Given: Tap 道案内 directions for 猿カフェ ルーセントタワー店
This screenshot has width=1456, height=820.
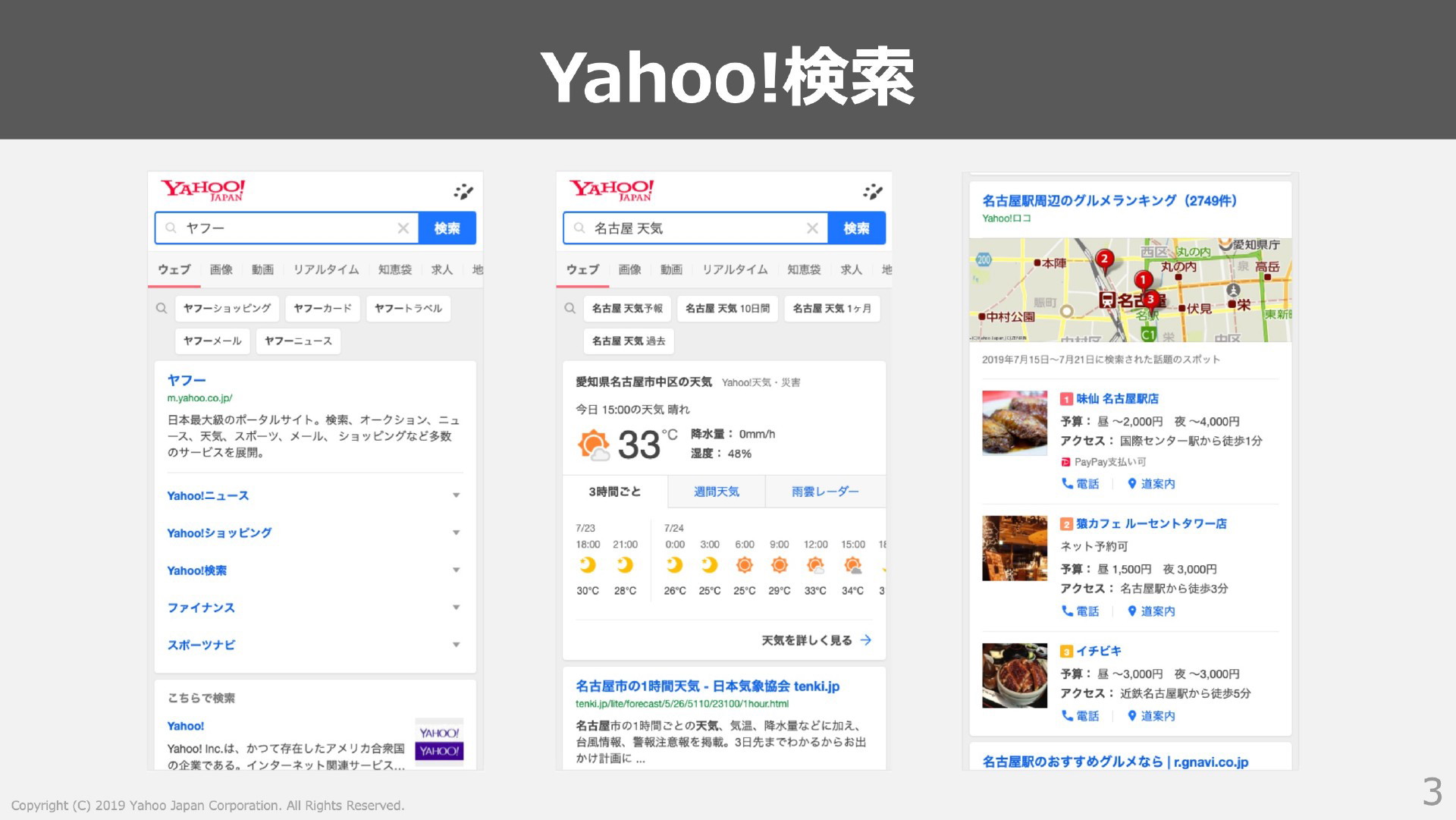Looking at the screenshot, I should tap(1151, 611).
